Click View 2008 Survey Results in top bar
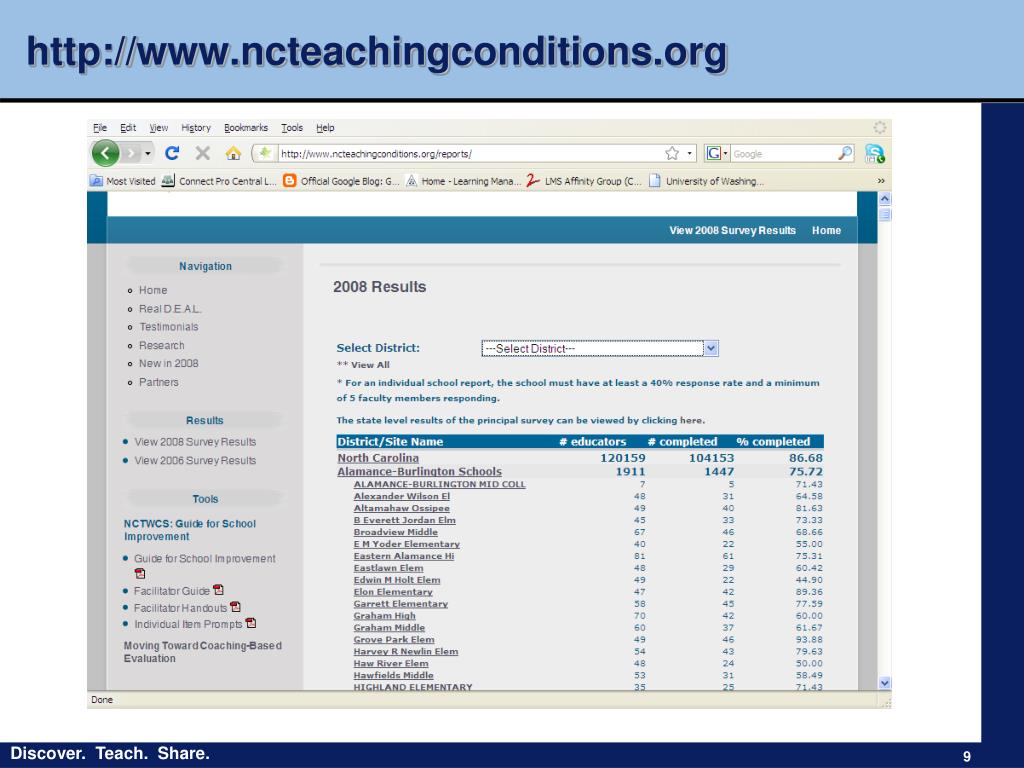This screenshot has width=1024, height=768. 732,230
